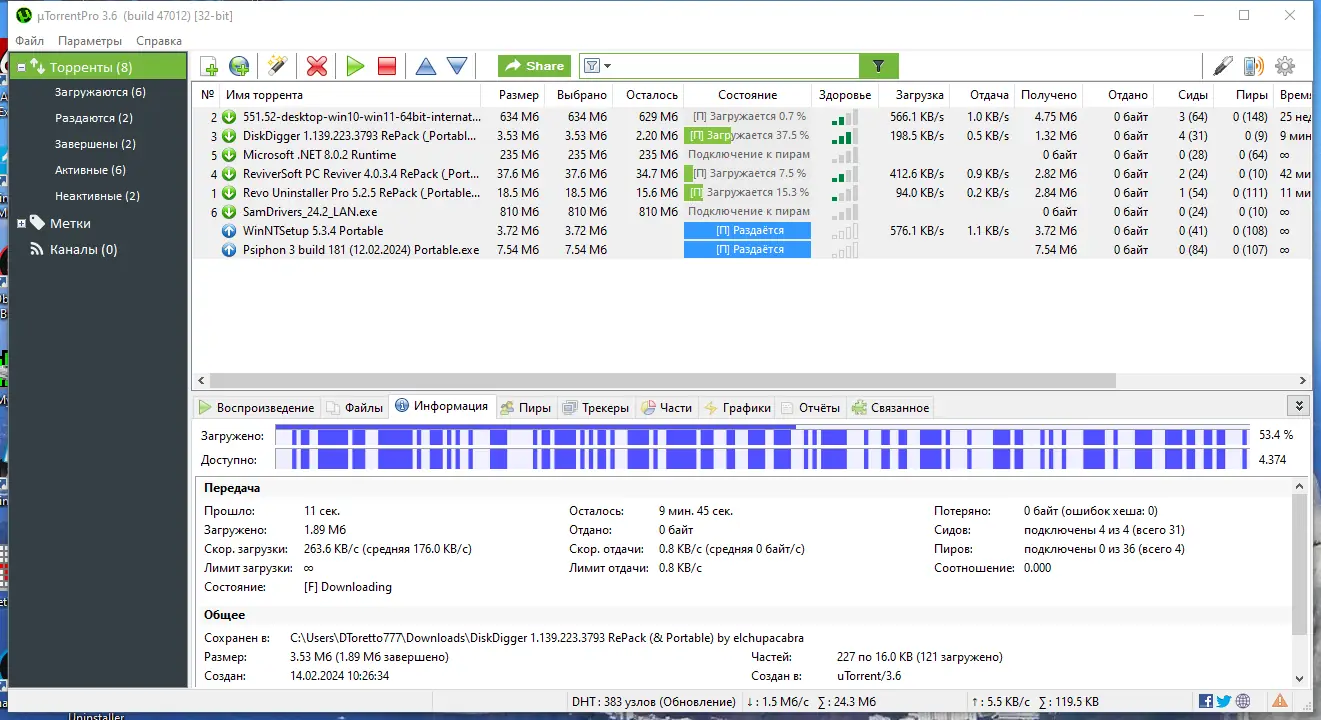Move torrent down the queue with arrow
This screenshot has height=720, width=1321.
tap(457, 66)
